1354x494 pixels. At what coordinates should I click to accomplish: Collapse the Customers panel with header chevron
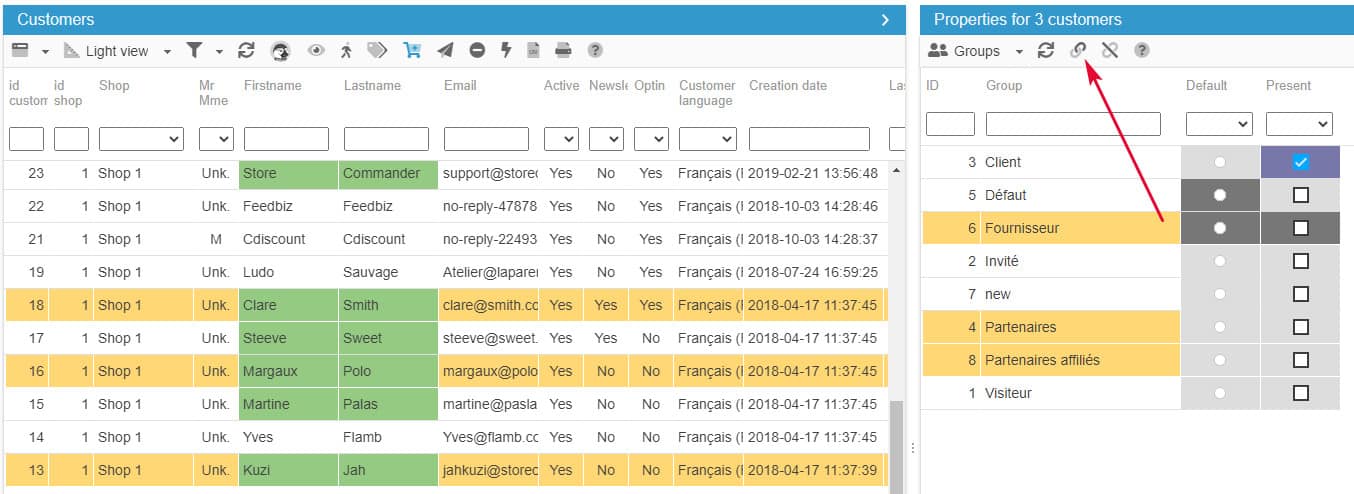(x=885, y=19)
